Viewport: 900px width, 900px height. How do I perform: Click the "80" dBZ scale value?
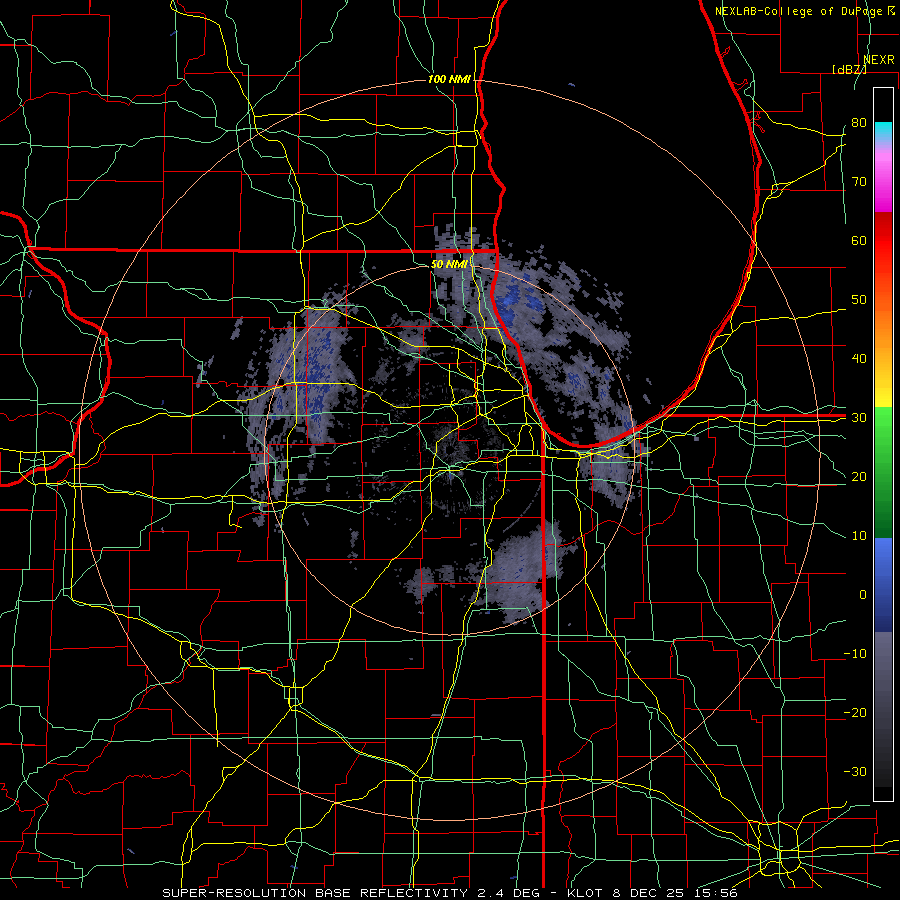[x=859, y=123]
